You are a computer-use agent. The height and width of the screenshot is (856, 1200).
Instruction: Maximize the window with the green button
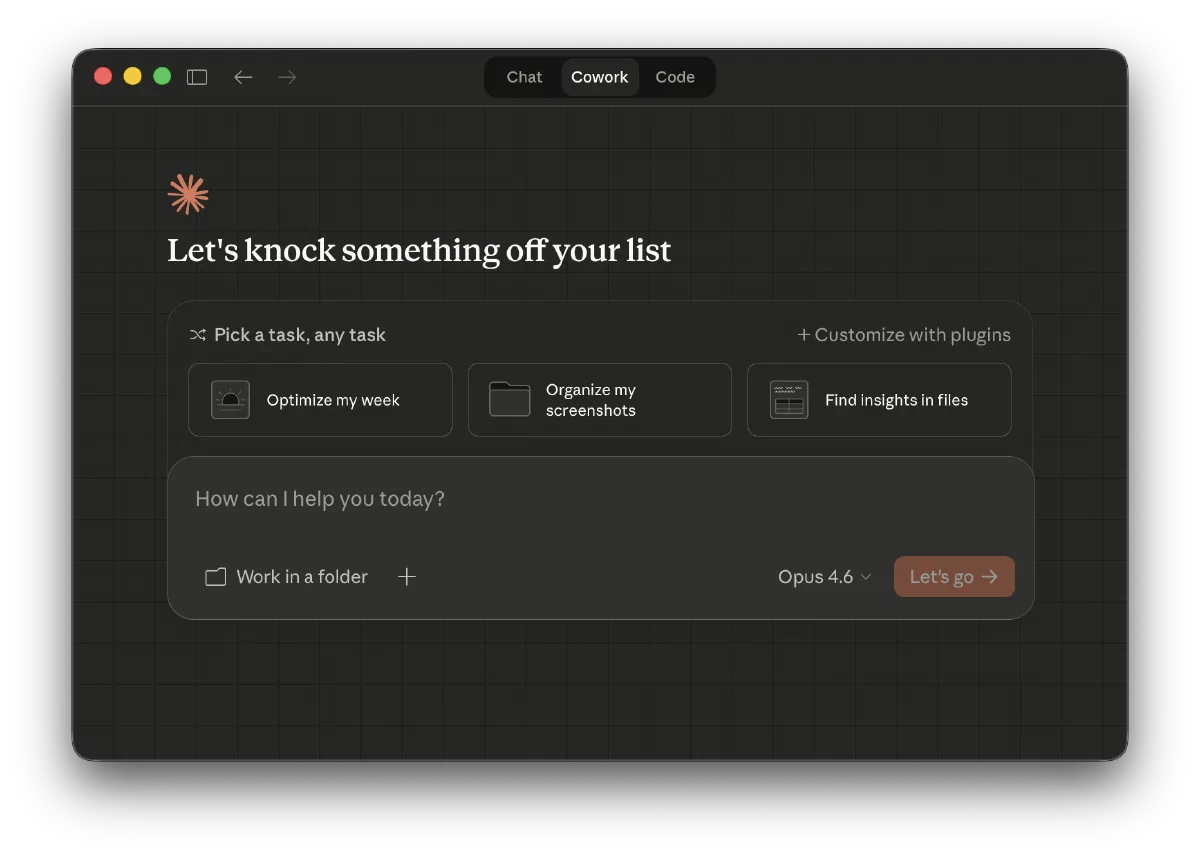[162, 77]
